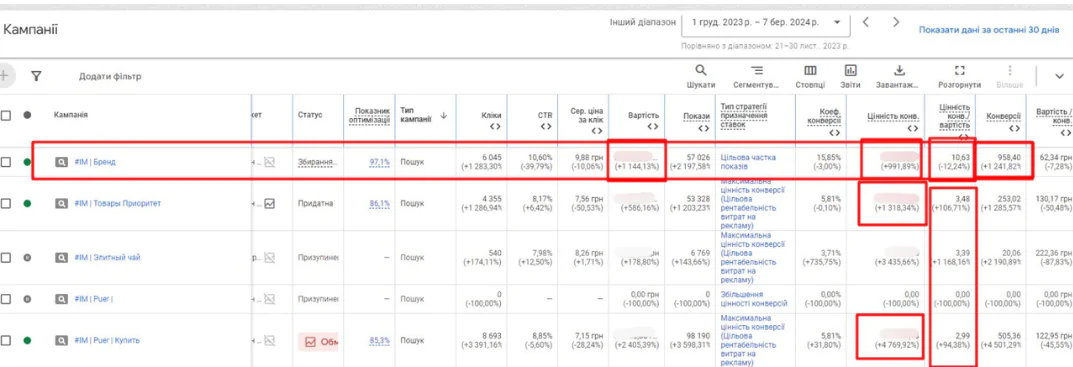Expand comparison arrows under Конверсії column

click(1014, 128)
